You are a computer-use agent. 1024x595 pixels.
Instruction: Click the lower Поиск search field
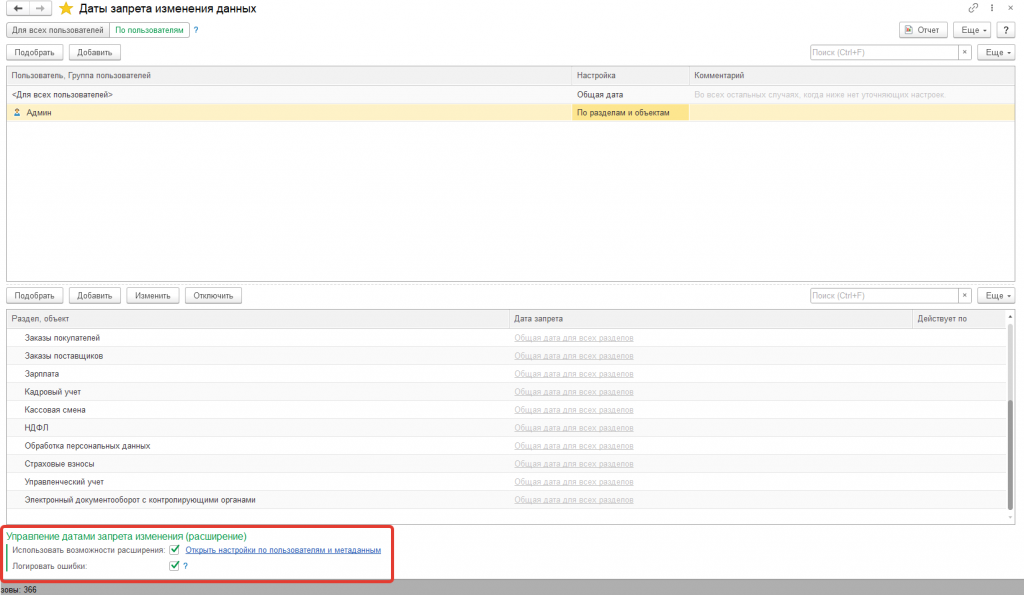[884, 296]
